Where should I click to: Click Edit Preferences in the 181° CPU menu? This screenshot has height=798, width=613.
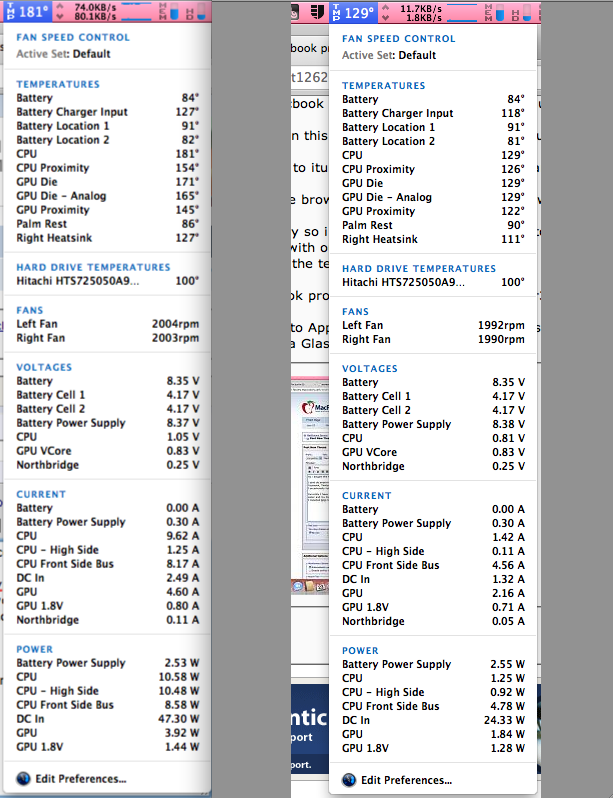(80, 779)
